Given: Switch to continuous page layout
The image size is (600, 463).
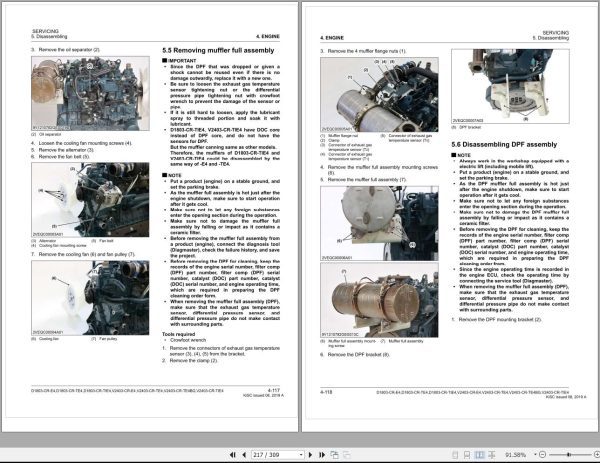Looking at the screenshot, I should point(466,455).
